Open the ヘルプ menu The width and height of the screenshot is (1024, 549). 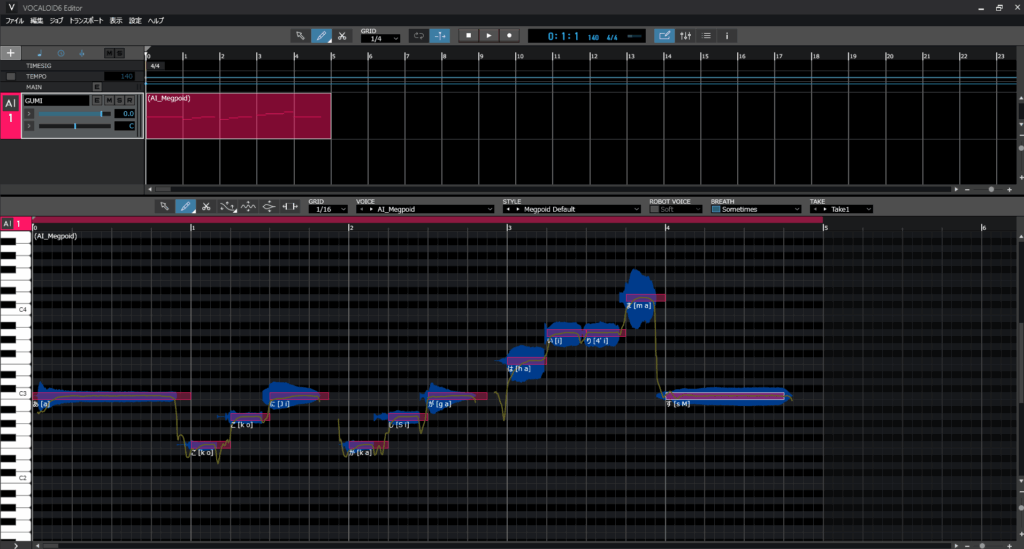[x=156, y=21]
